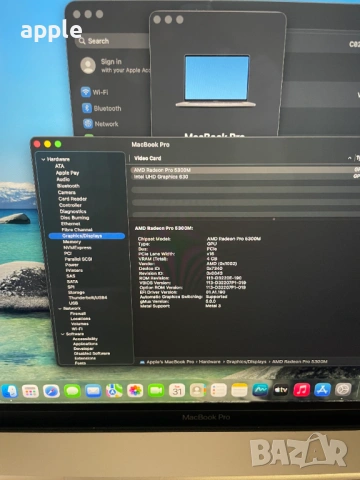Open Photos from the Dock
This screenshot has height=480, width=360.
tap(135, 390)
